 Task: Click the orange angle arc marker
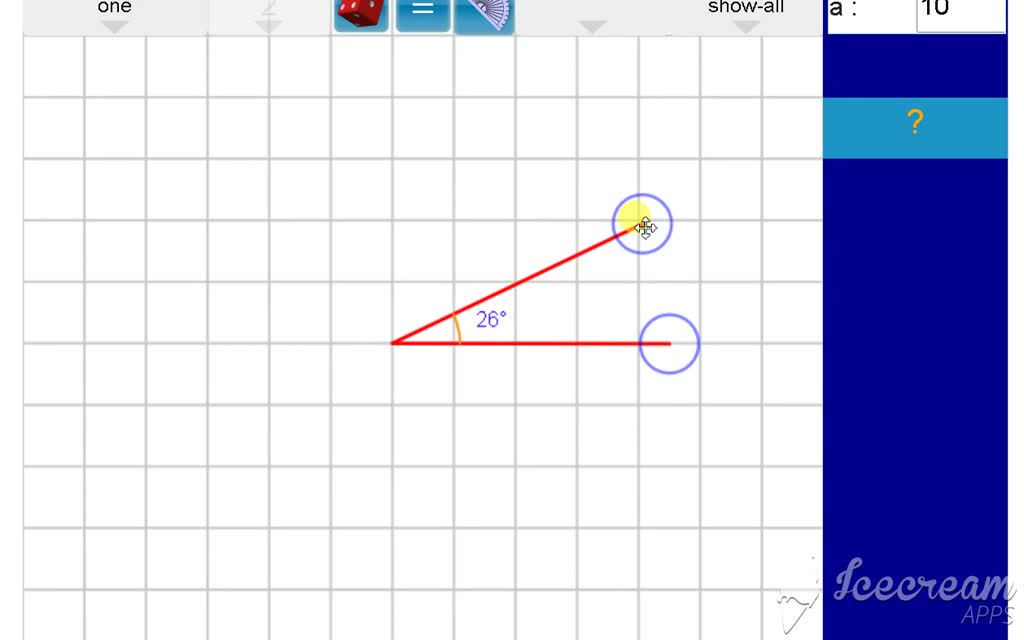coord(457,329)
